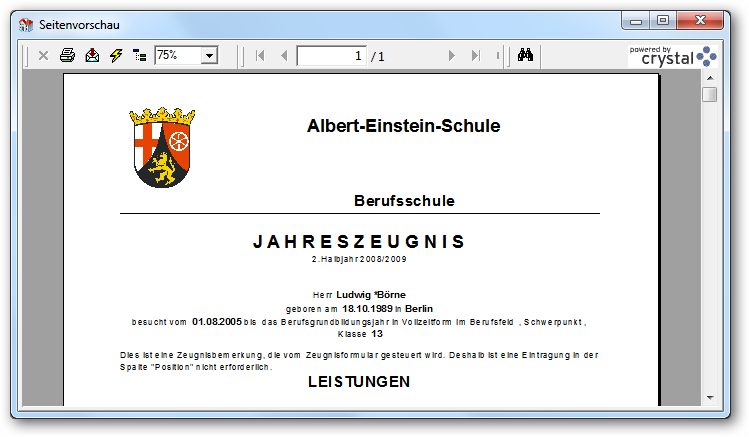Click the Berufsschule subtitle
The width and height of the screenshot is (749, 437).
click(404, 201)
